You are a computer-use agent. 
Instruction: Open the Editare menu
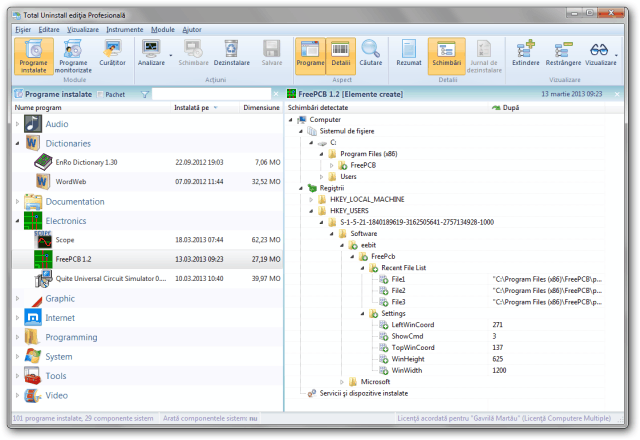(x=49, y=29)
